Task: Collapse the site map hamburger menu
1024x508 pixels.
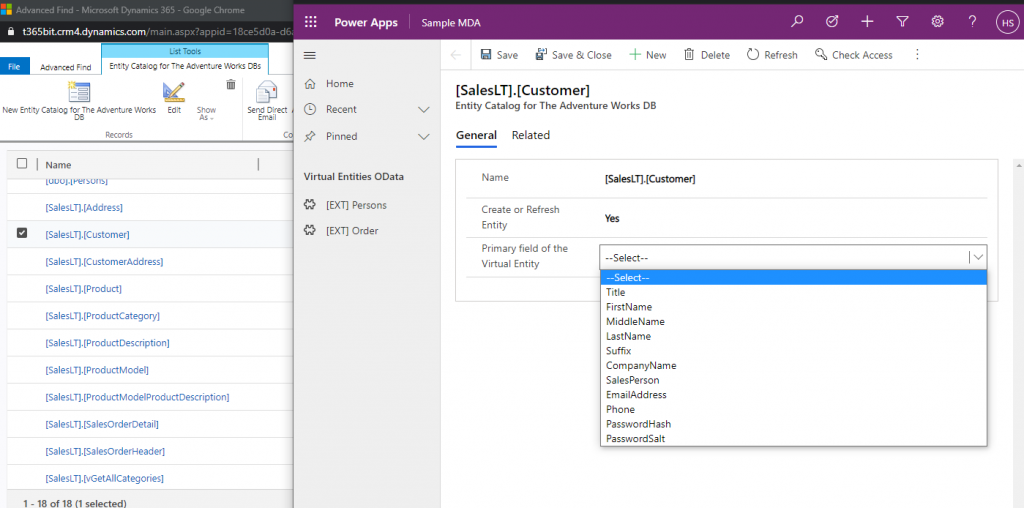Action: [310, 56]
